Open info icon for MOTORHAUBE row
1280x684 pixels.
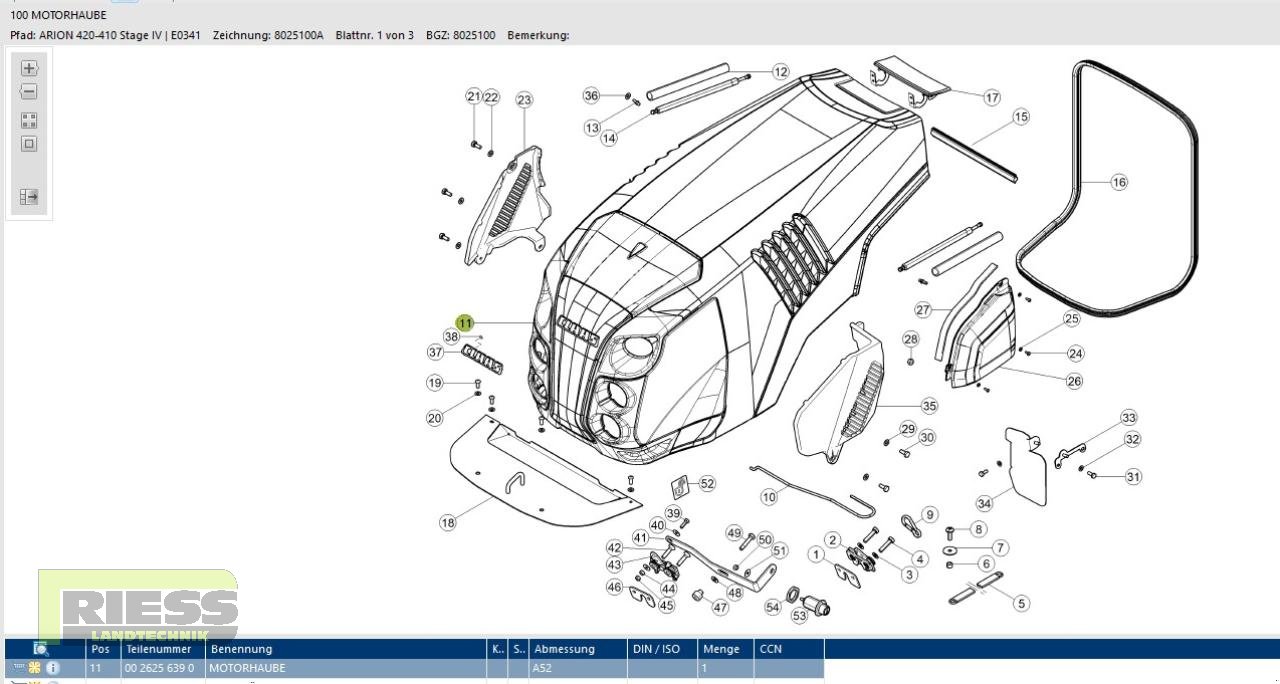[52, 668]
